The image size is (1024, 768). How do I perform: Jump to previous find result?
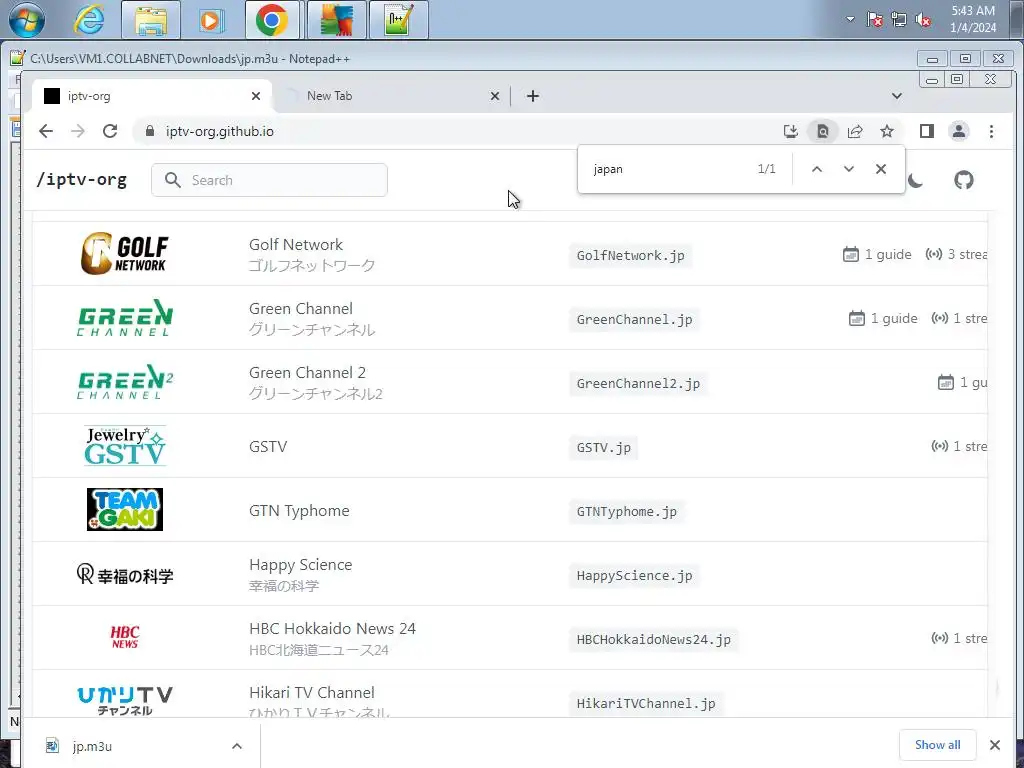[817, 169]
